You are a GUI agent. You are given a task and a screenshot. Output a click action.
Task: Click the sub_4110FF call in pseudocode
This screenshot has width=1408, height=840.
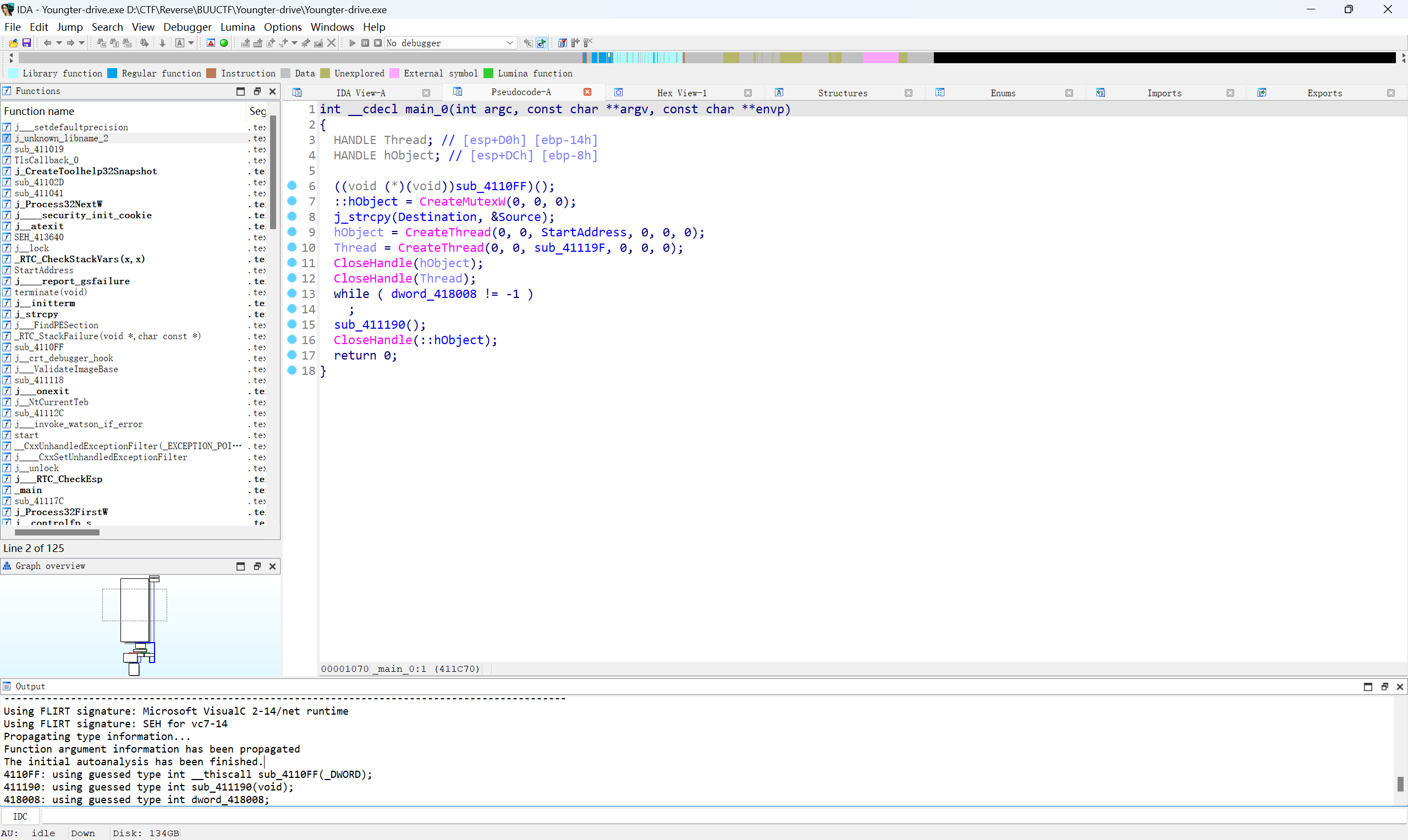(491, 186)
